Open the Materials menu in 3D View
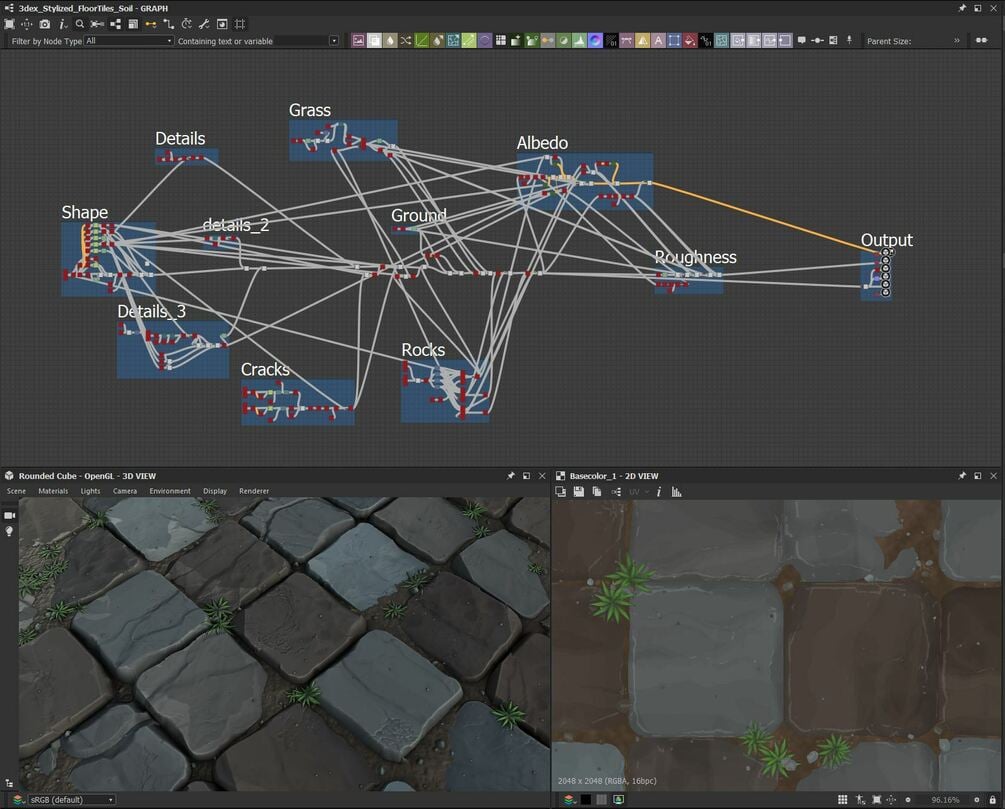 point(53,491)
